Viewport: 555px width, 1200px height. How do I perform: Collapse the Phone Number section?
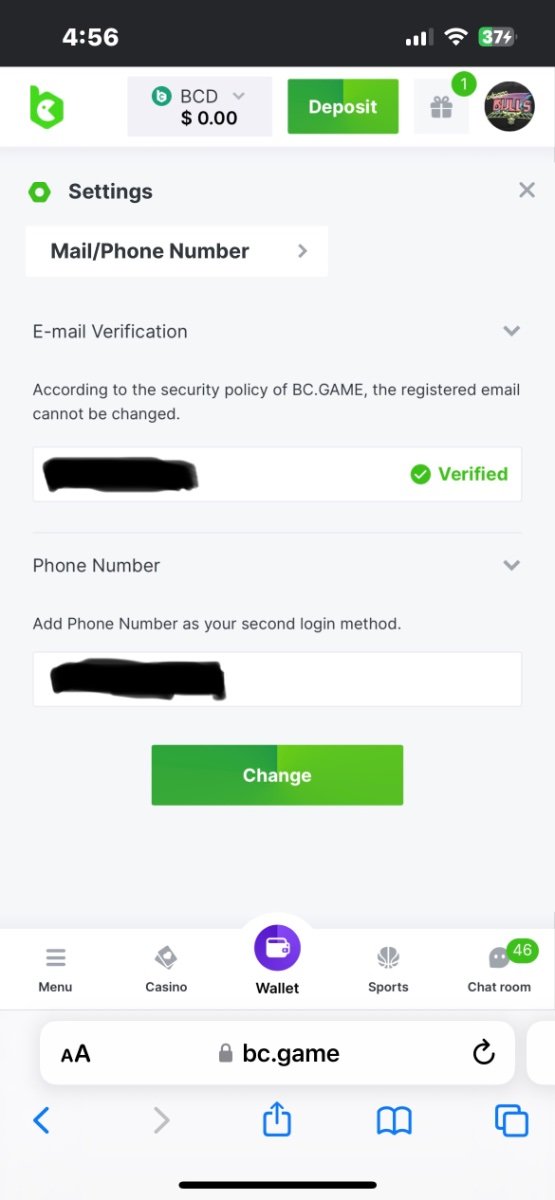point(511,565)
